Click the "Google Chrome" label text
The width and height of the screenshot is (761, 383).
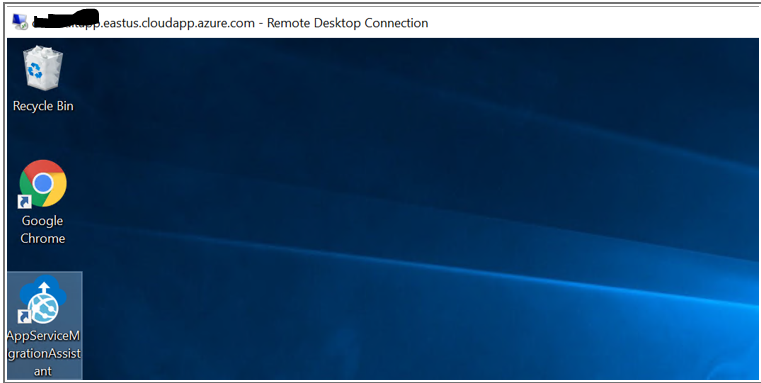point(43,230)
